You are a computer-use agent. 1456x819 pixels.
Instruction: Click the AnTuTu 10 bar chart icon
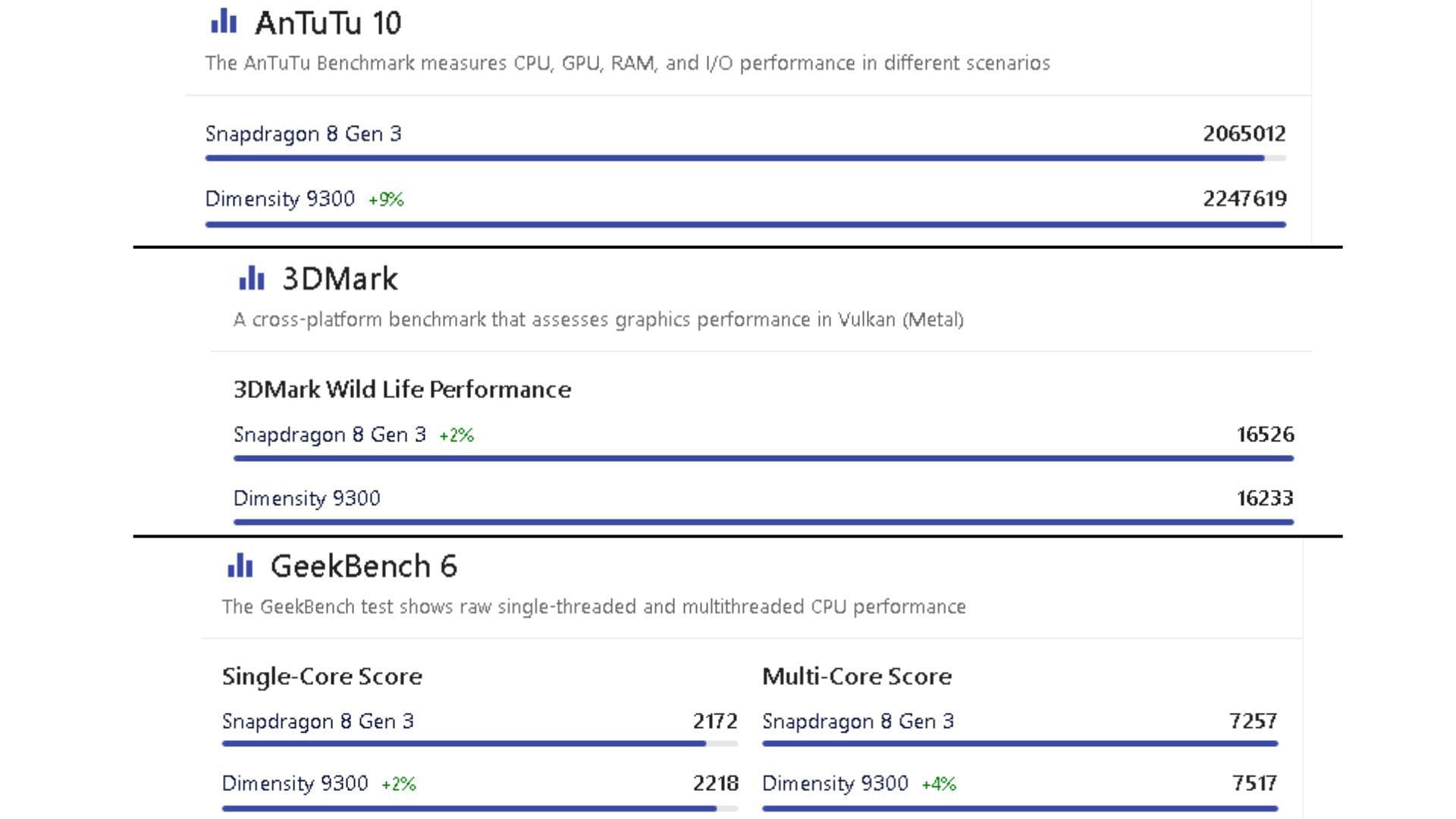224,21
